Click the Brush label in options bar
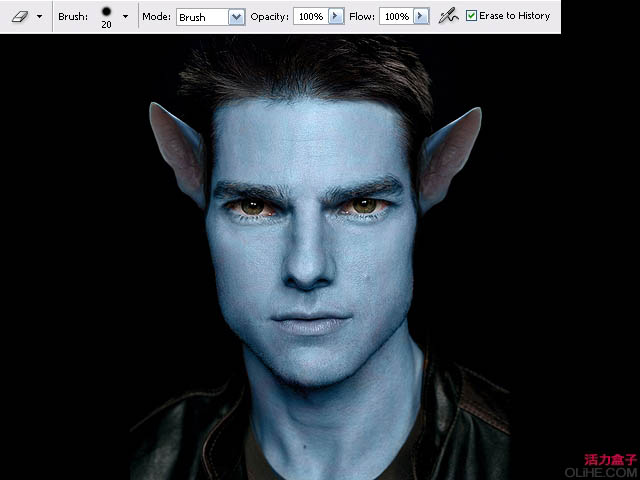 point(73,17)
